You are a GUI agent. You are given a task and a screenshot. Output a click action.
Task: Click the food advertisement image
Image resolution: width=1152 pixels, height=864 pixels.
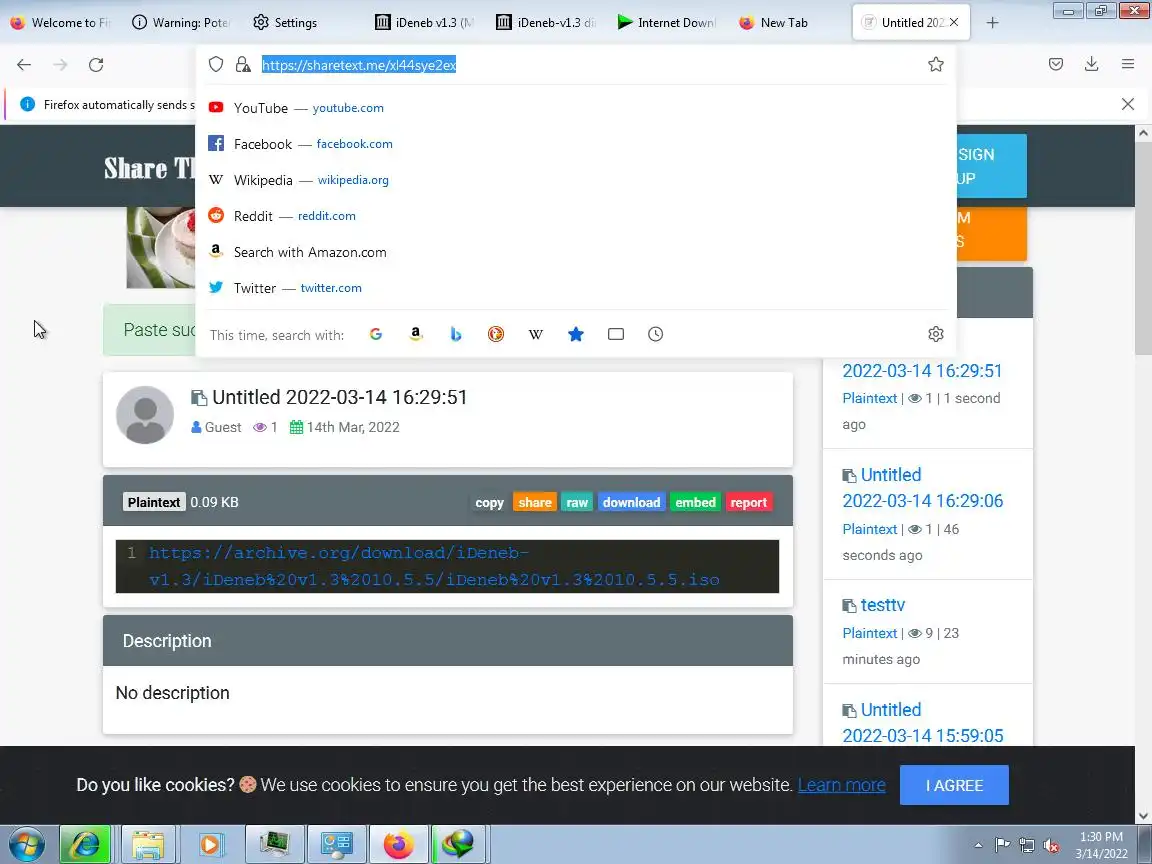coord(161,248)
